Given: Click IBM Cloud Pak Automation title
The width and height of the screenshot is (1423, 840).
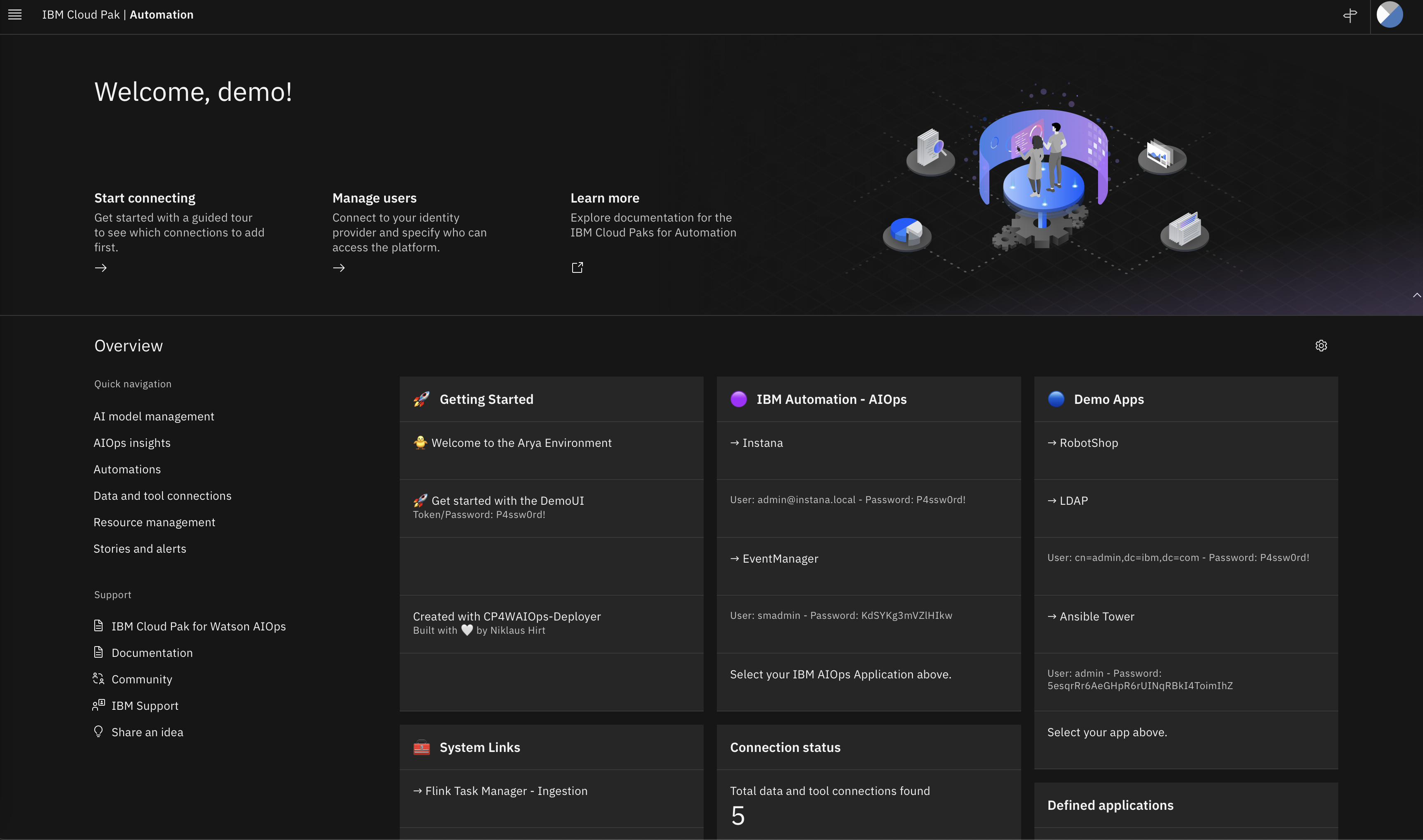Looking at the screenshot, I should (118, 15).
